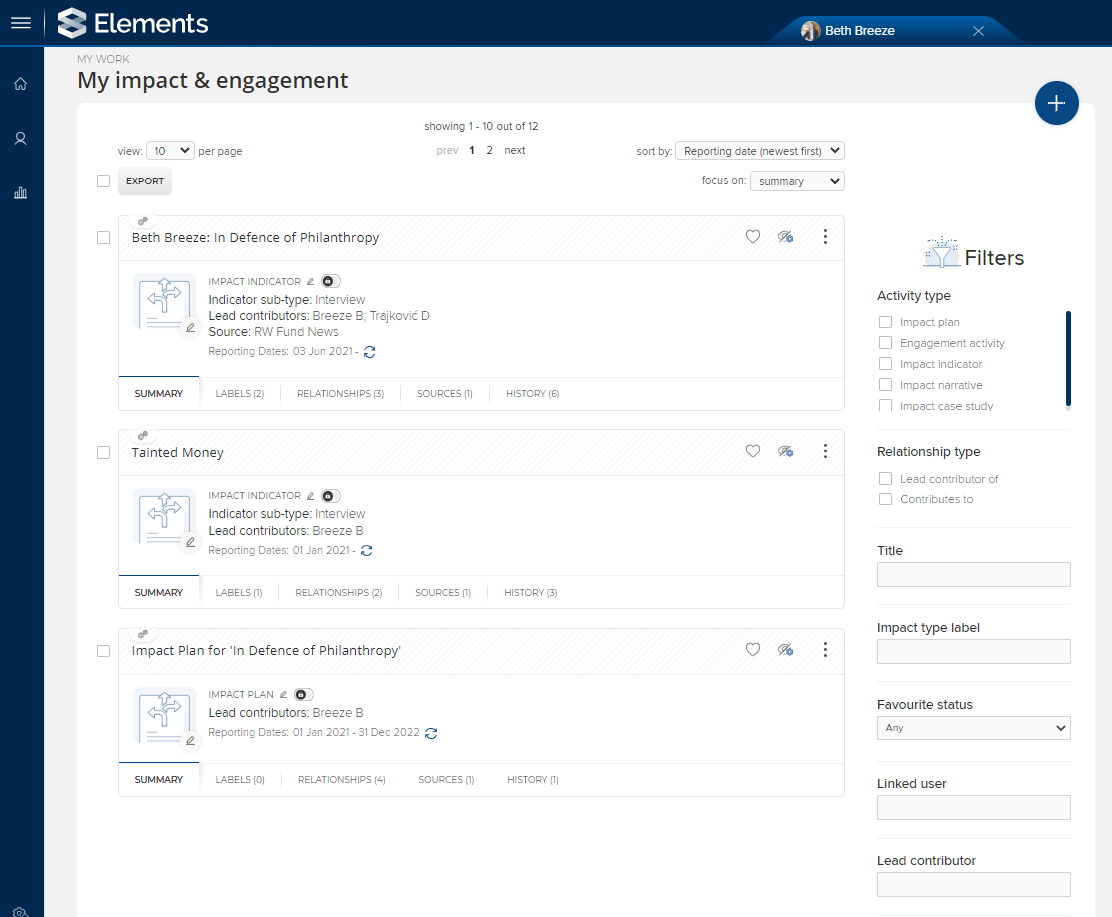Screen dimensions: 1112x917
Task: Open the sort by Reporting date dropdown
Action: 760,151
